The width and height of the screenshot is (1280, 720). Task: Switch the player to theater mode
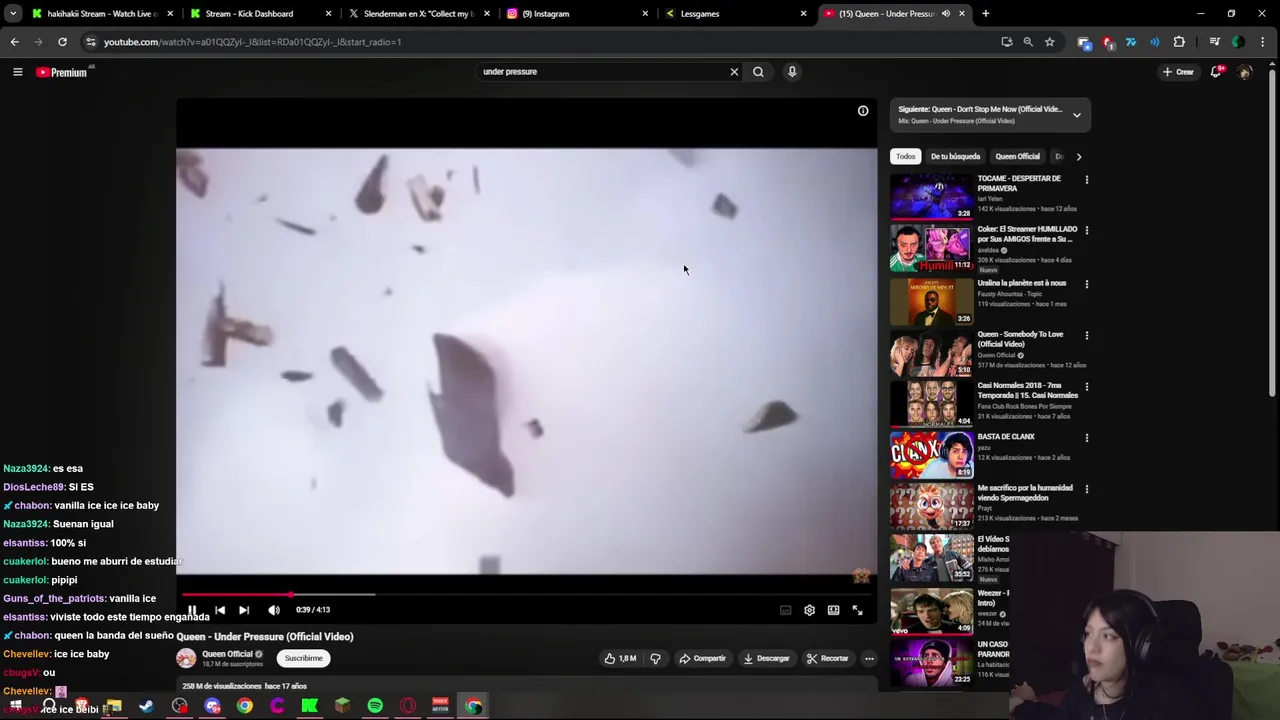tap(833, 610)
